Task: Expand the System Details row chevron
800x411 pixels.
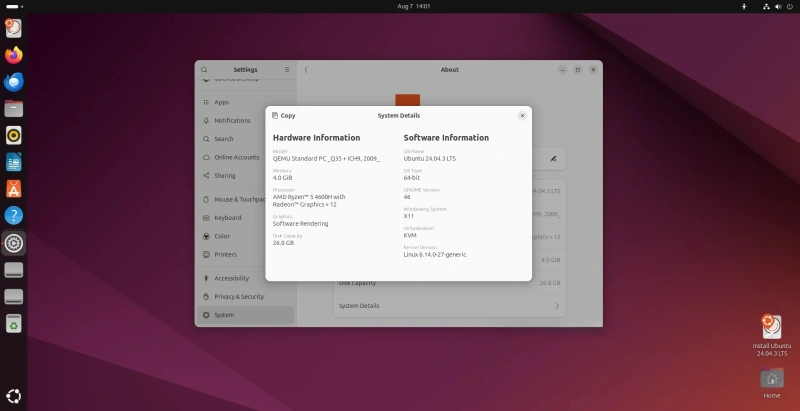Action: pos(557,306)
